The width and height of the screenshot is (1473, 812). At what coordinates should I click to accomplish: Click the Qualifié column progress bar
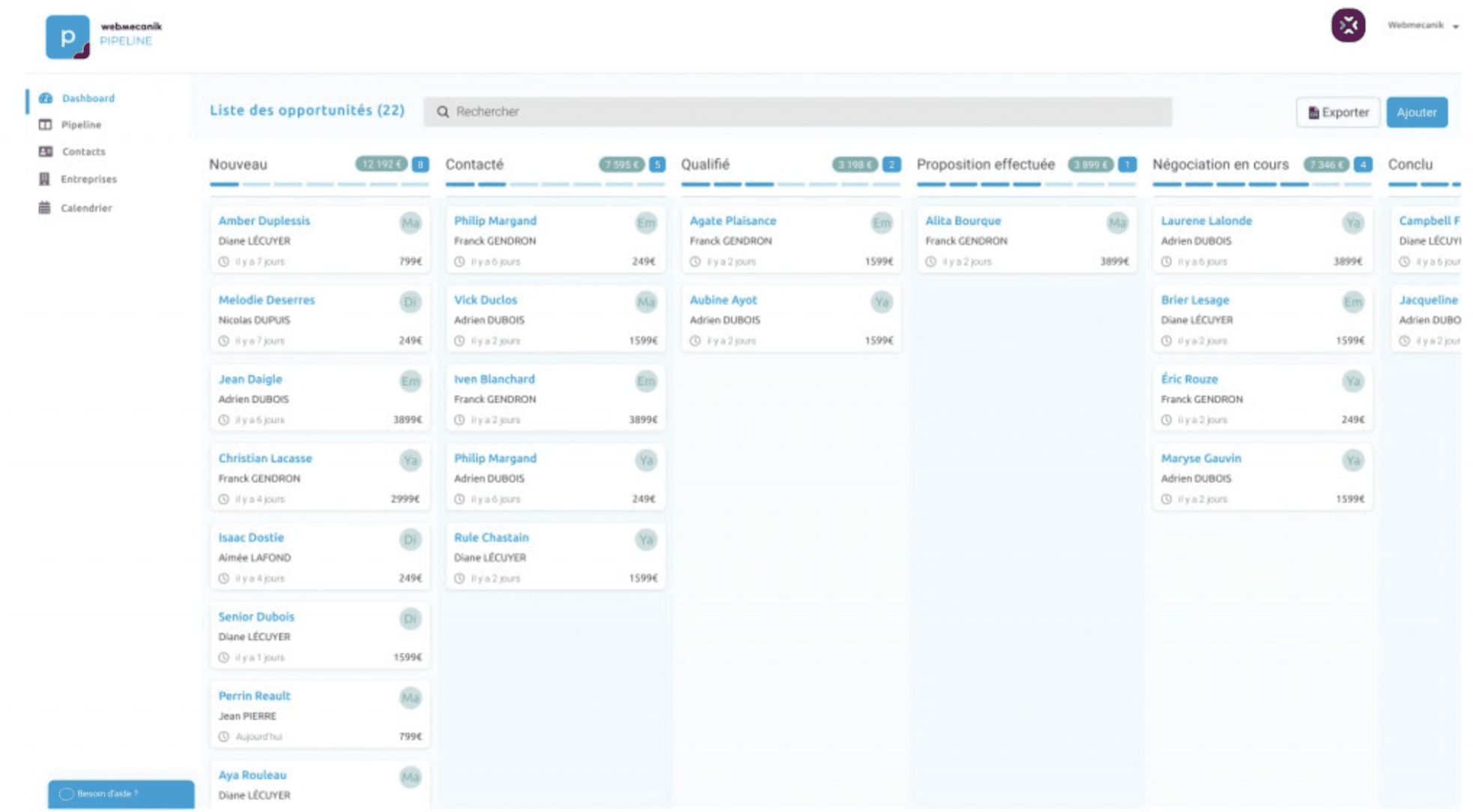coord(790,184)
